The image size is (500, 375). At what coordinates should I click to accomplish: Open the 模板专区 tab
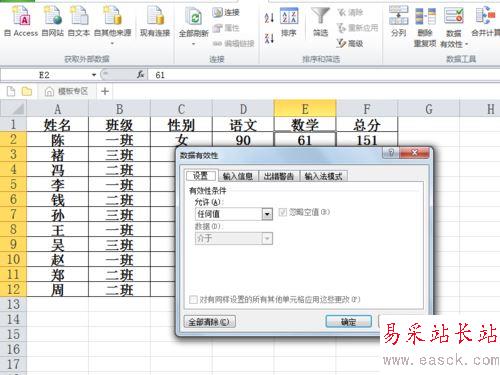coord(67,91)
